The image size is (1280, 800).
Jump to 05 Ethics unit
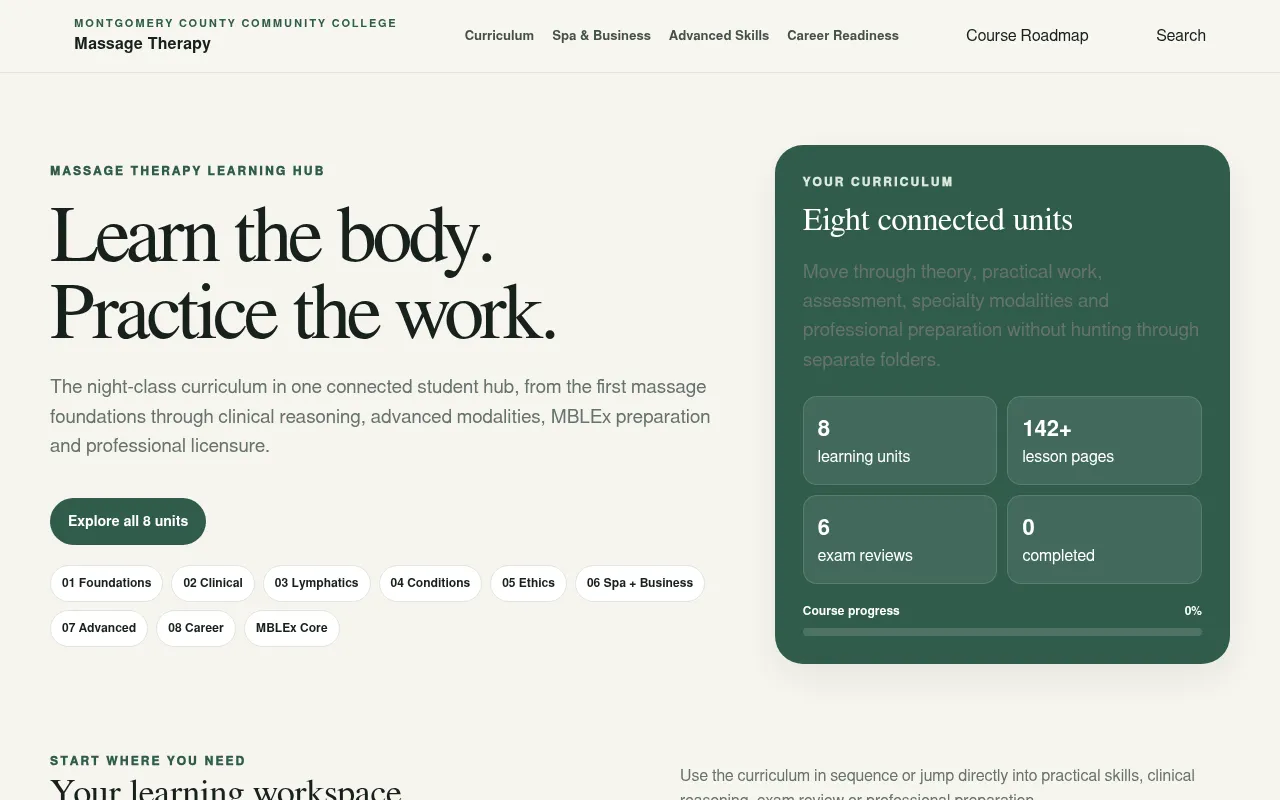coord(528,583)
